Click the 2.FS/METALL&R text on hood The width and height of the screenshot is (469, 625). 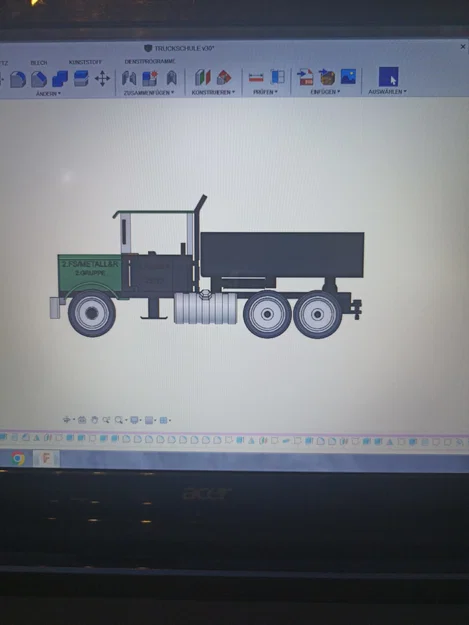point(90,264)
